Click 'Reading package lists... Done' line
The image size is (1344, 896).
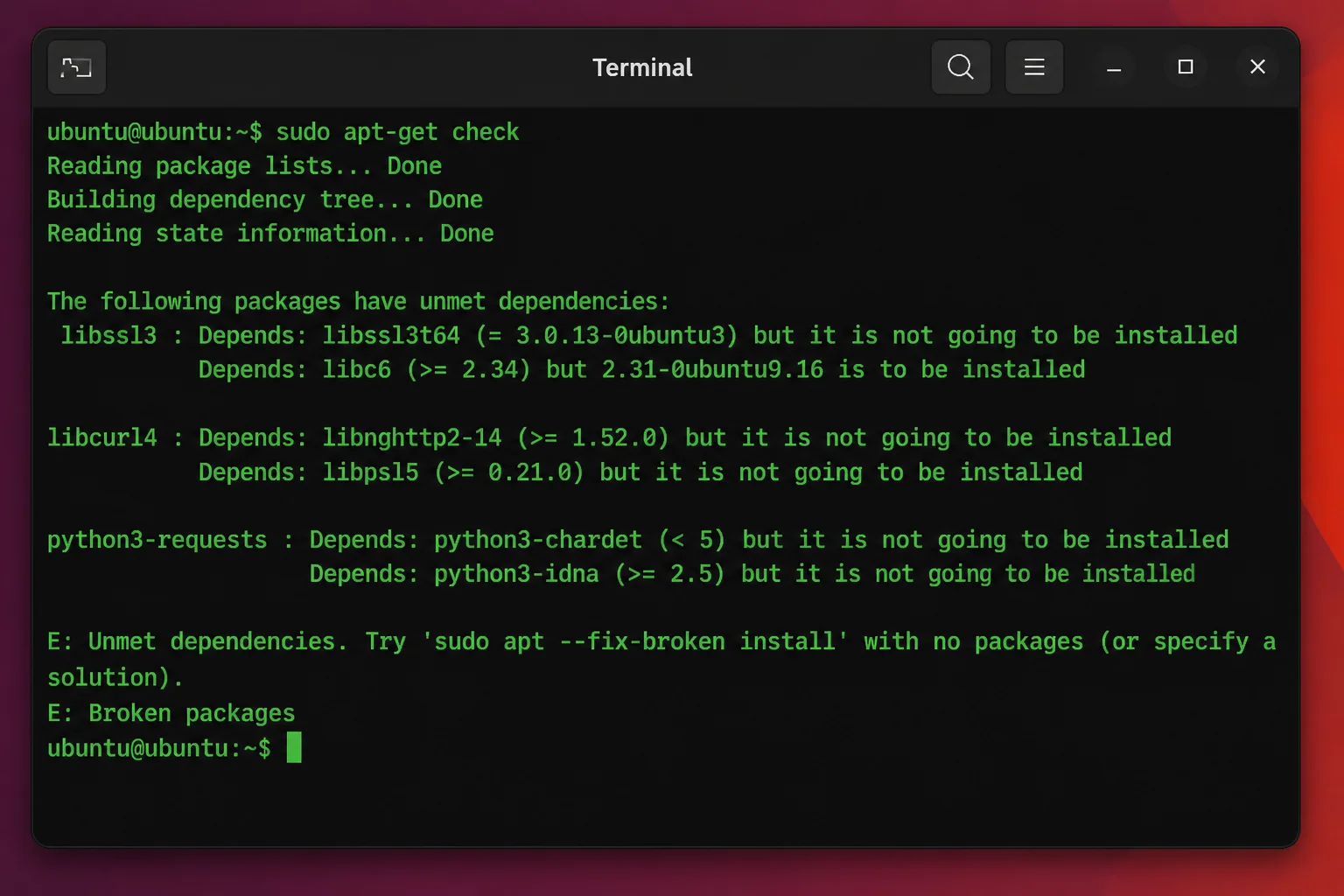pyautogui.click(x=244, y=166)
